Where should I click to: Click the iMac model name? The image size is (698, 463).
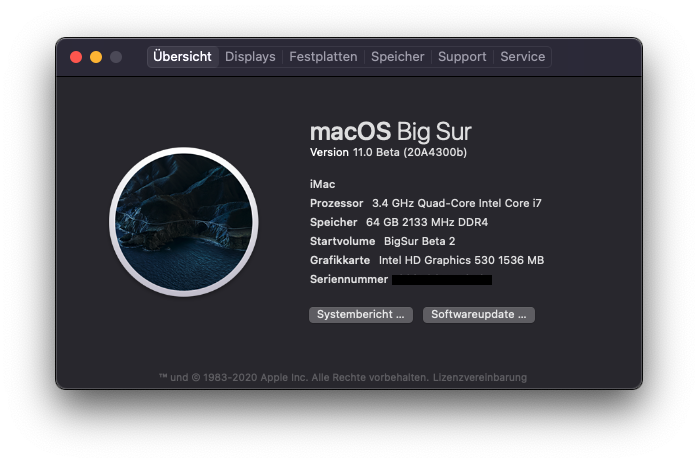[x=323, y=184]
